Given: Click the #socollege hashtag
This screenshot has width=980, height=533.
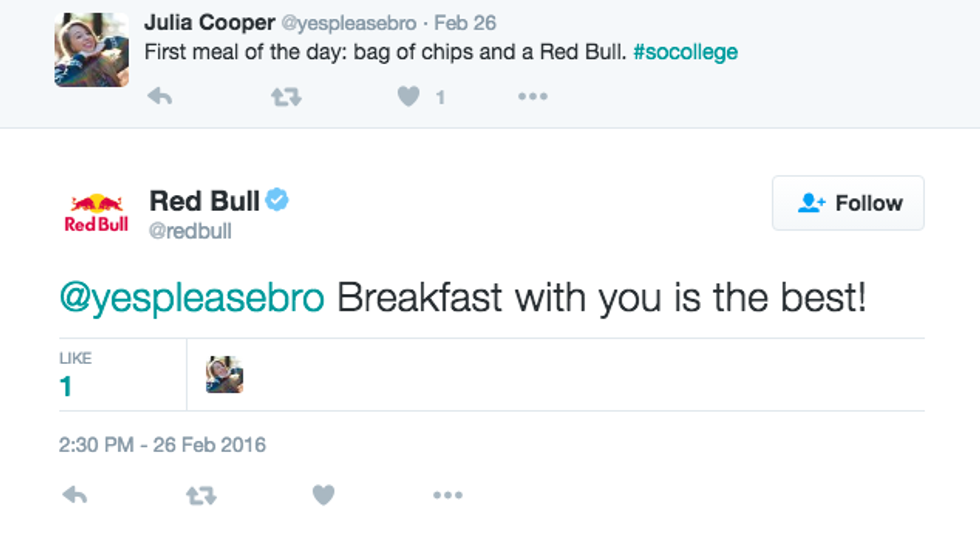Looking at the screenshot, I should point(685,52).
